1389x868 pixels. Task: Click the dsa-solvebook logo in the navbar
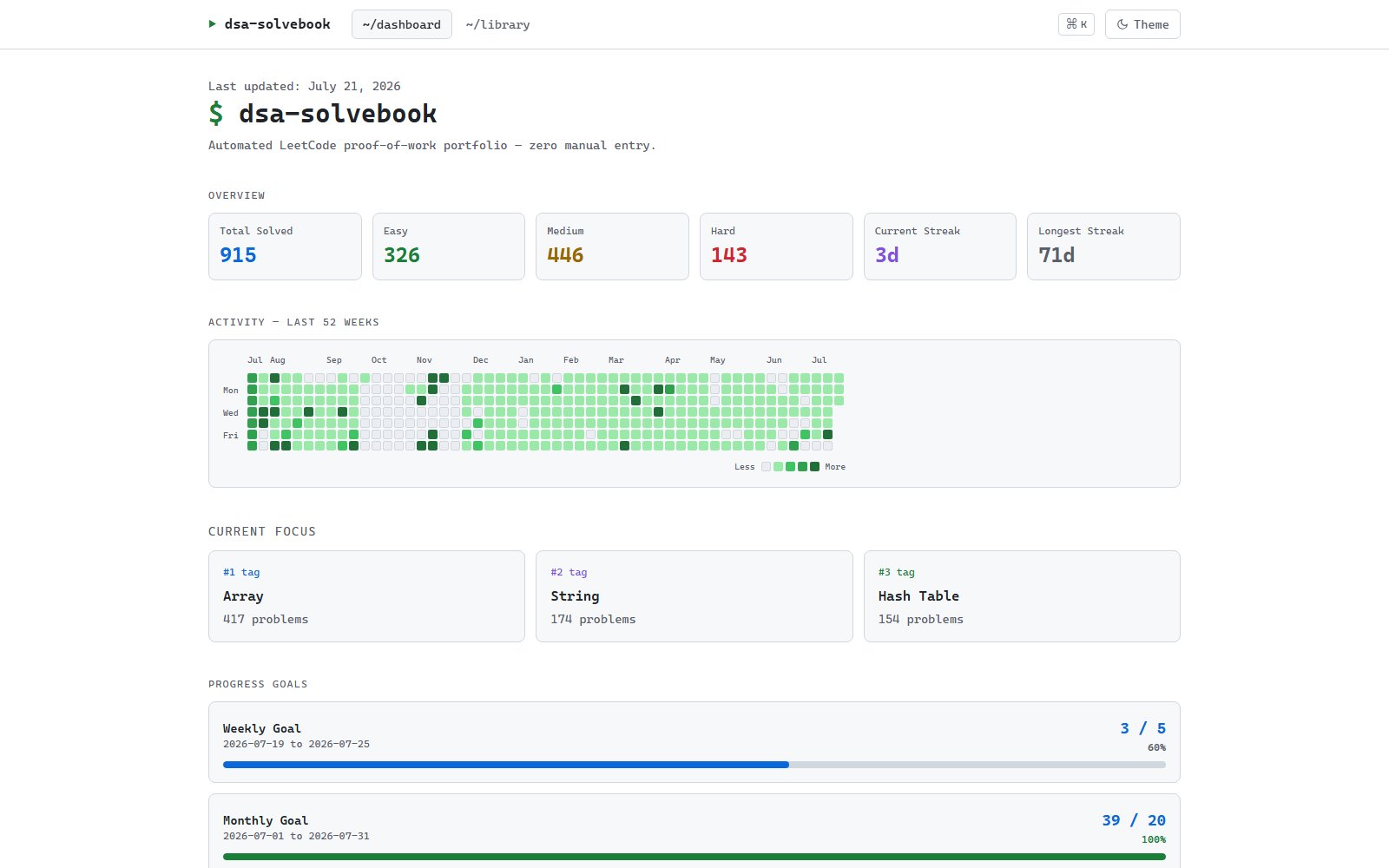point(269,24)
